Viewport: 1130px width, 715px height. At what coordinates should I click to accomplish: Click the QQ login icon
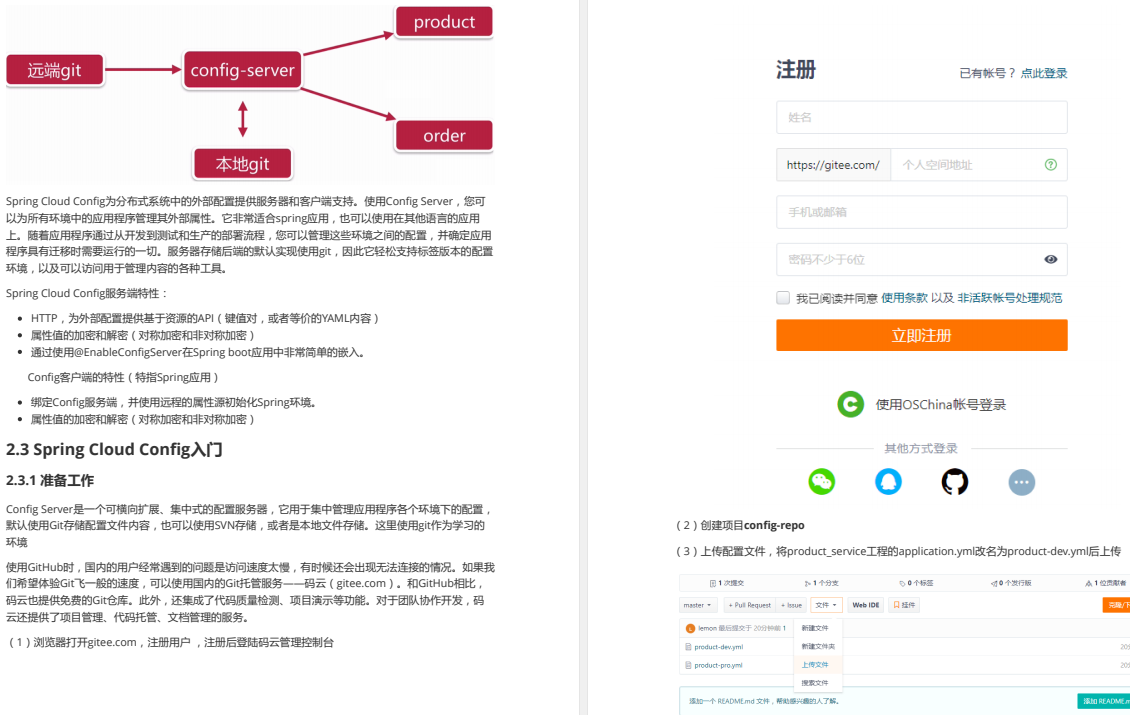coord(887,481)
